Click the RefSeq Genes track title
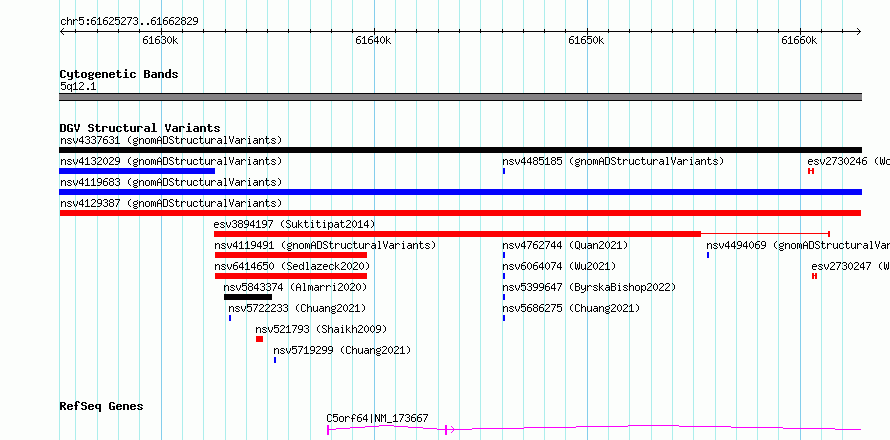 tap(102, 406)
